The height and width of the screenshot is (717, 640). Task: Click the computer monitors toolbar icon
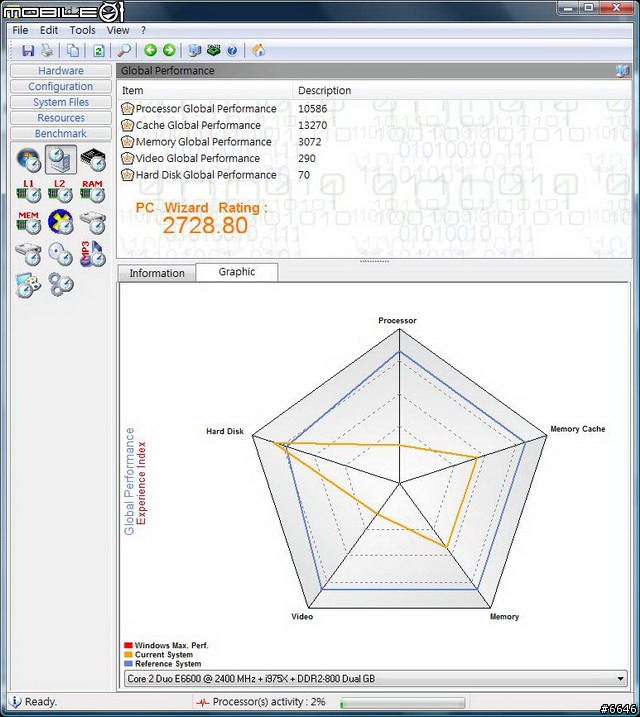click(195, 50)
